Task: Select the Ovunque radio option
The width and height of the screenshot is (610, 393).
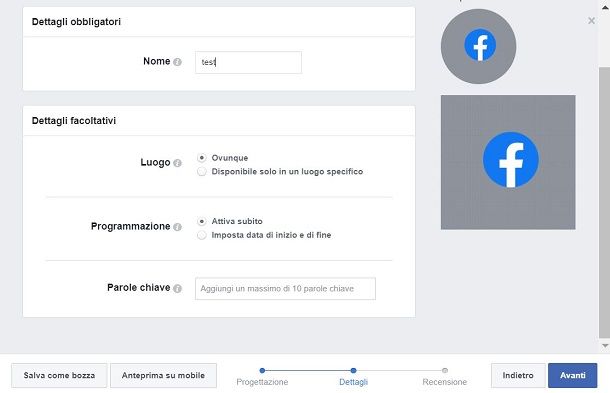Action: pyautogui.click(x=202, y=158)
